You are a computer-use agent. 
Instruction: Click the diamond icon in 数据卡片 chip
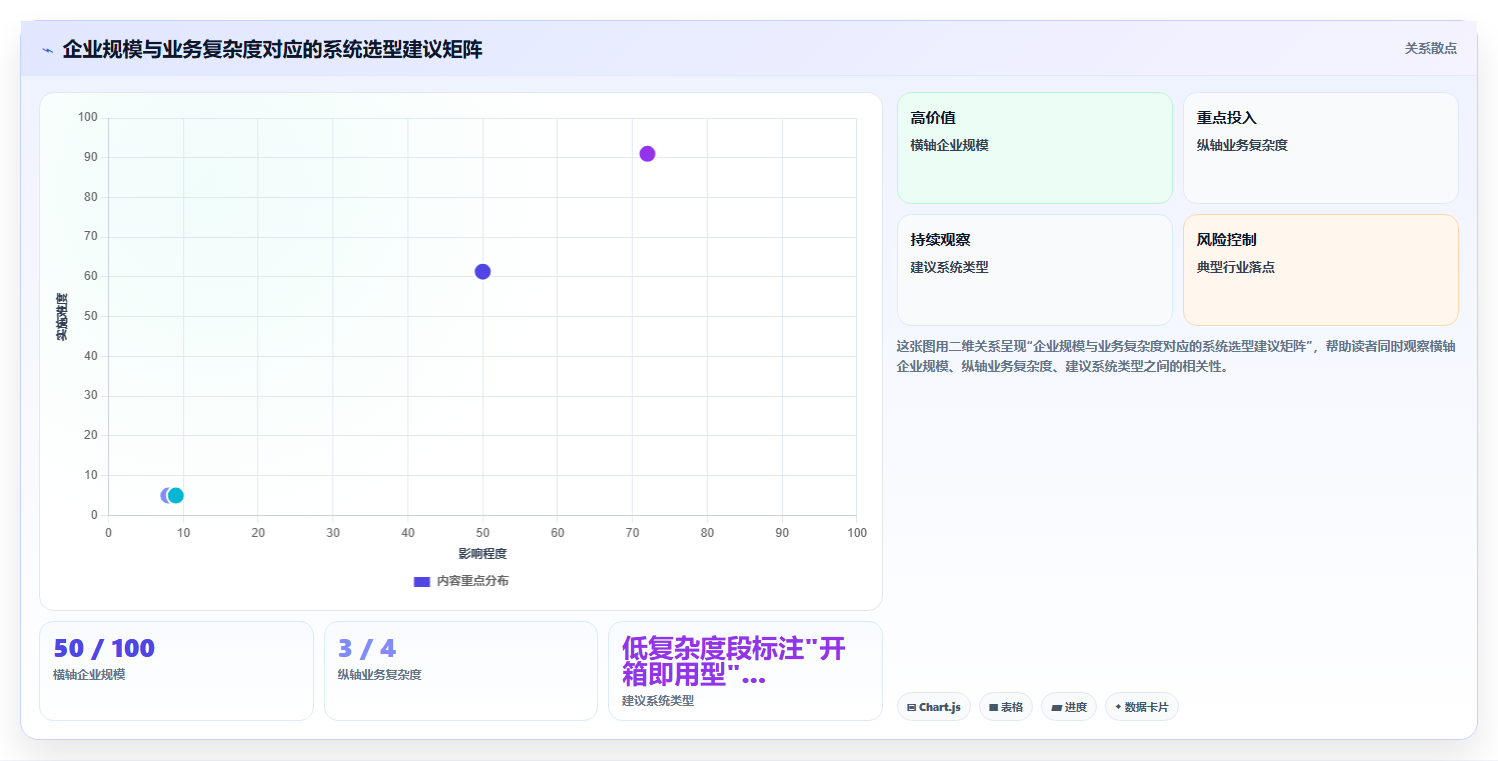[x=1118, y=707]
